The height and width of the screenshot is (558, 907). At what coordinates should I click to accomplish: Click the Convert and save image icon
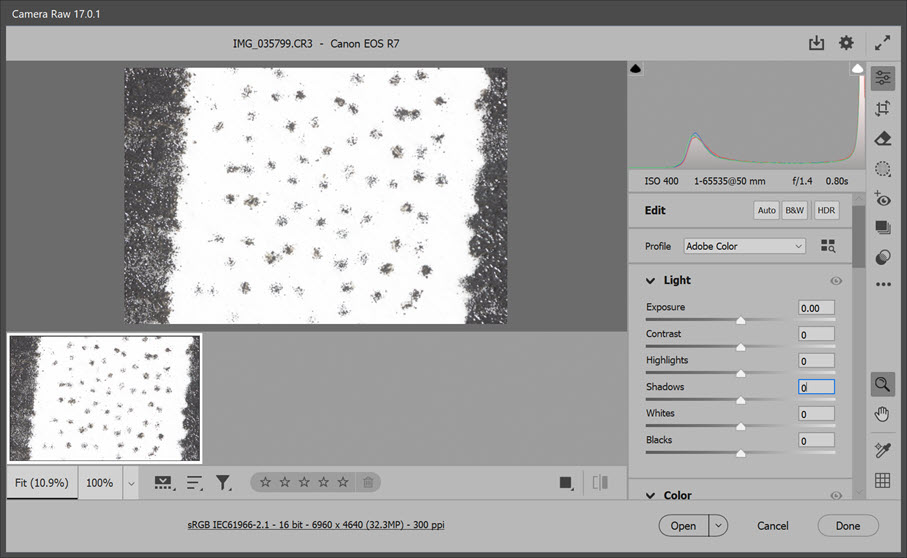(816, 43)
